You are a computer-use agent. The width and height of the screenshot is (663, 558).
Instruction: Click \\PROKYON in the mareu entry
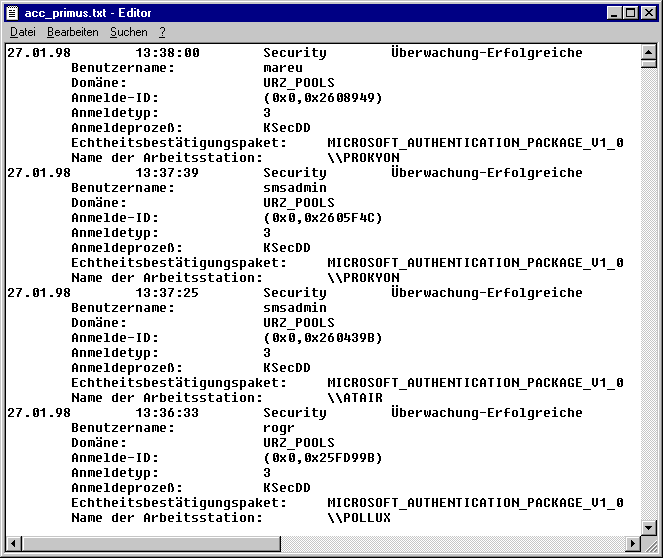pos(363,158)
